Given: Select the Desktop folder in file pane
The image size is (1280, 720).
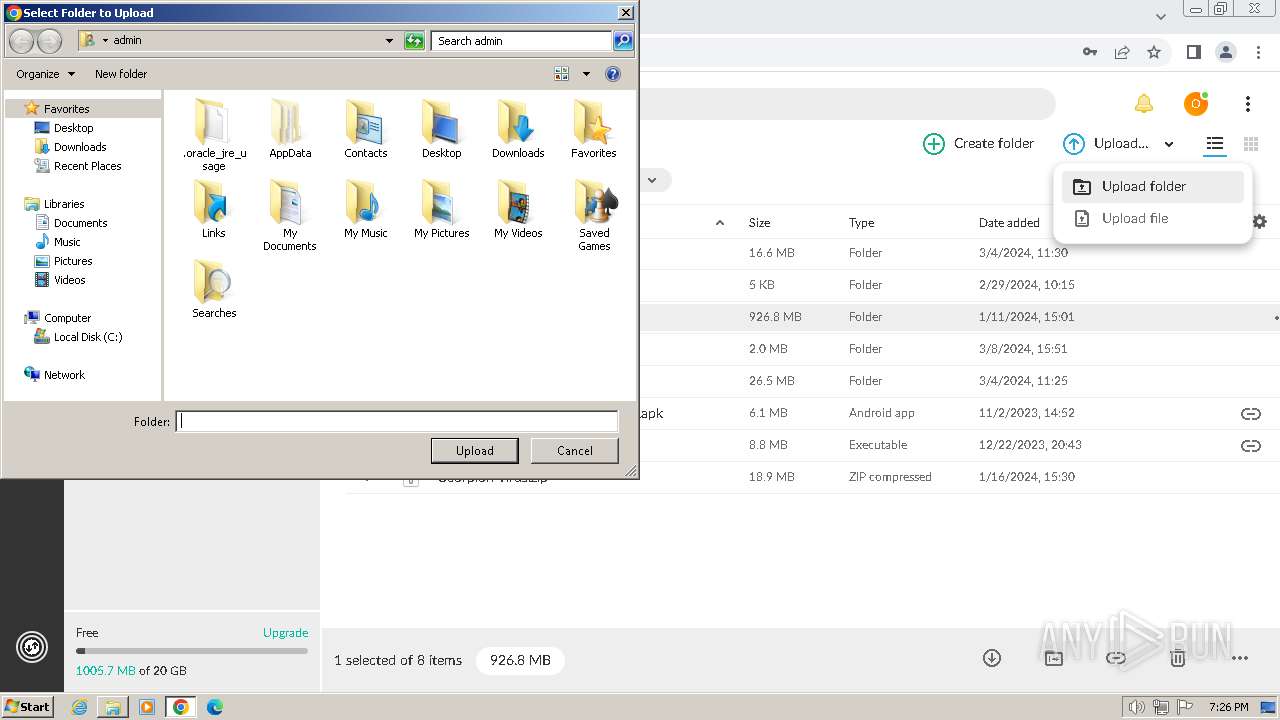Looking at the screenshot, I should (441, 129).
